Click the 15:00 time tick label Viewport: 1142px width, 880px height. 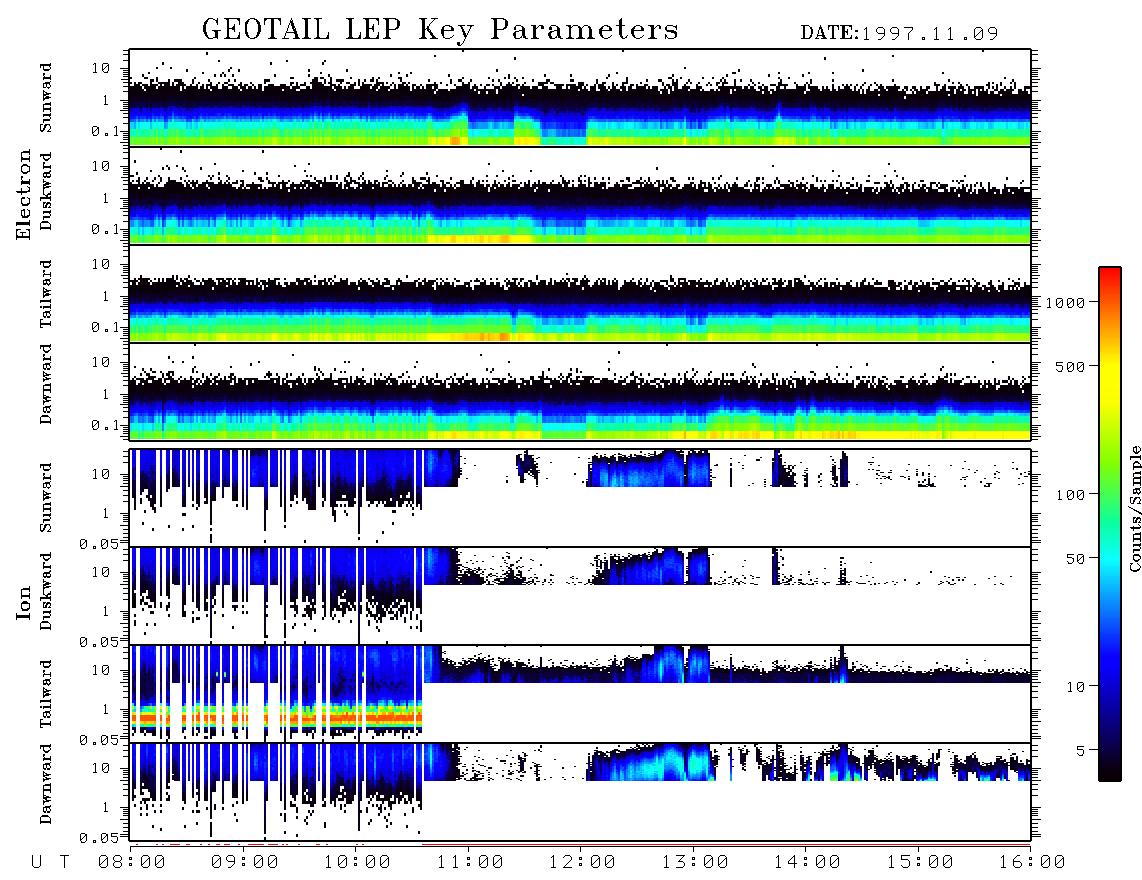[x=920, y=863]
